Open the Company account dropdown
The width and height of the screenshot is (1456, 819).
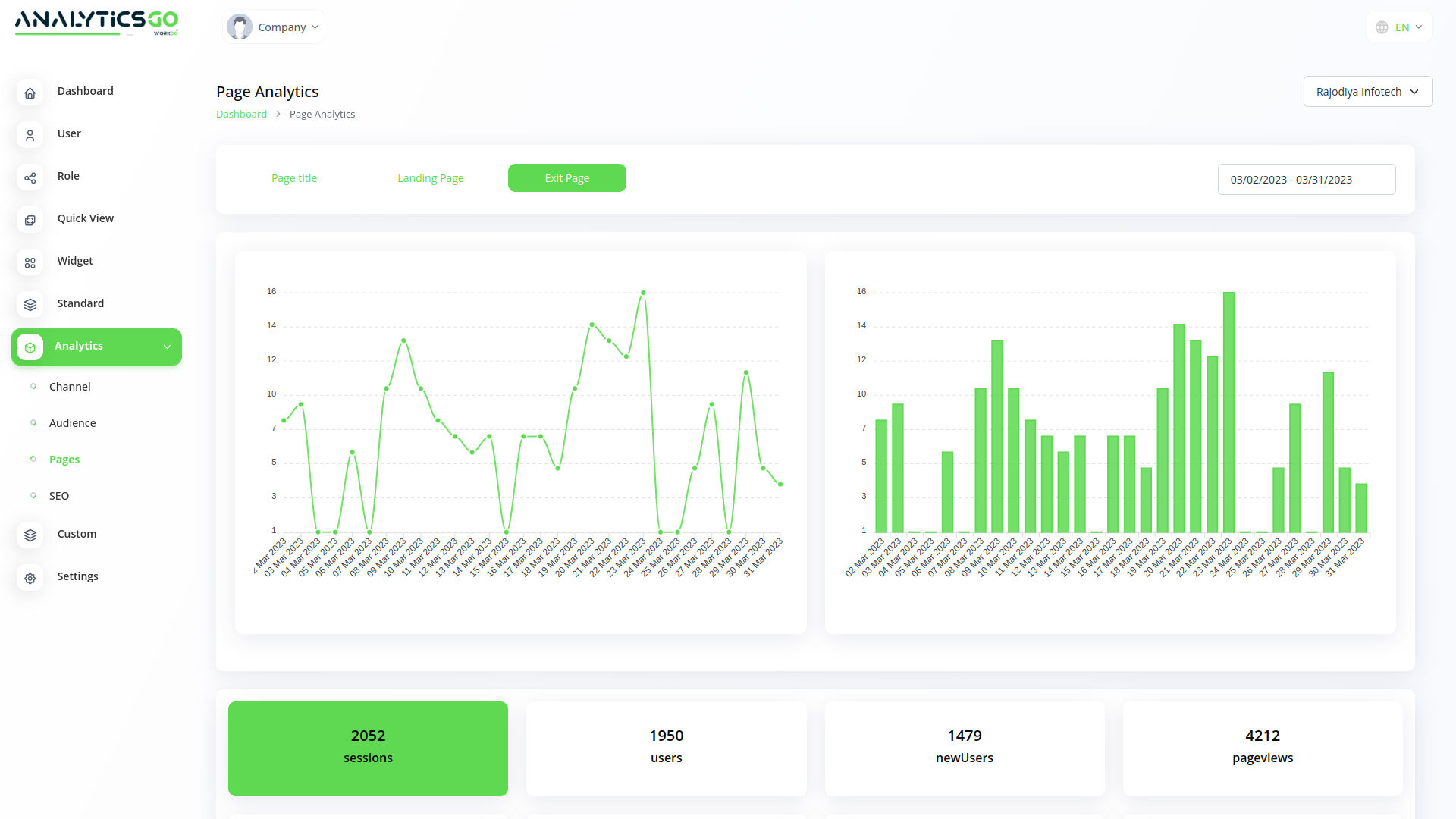(x=274, y=27)
